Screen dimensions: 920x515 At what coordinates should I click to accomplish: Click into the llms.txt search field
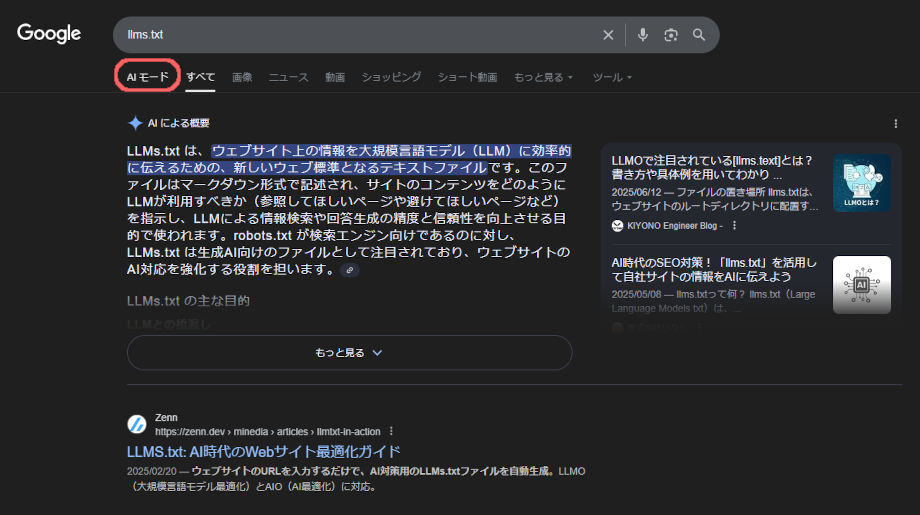(x=350, y=35)
